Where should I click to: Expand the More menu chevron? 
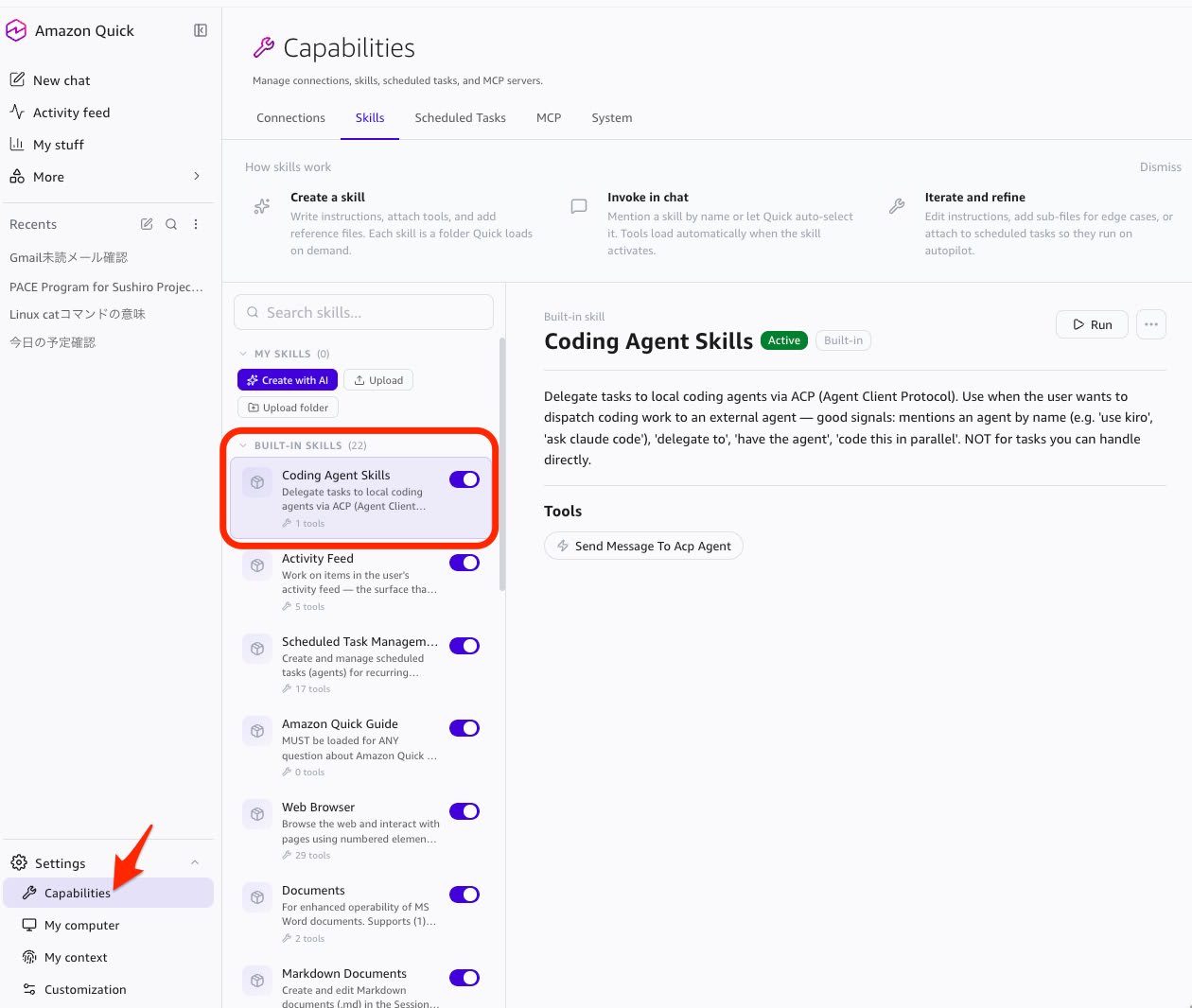click(197, 176)
